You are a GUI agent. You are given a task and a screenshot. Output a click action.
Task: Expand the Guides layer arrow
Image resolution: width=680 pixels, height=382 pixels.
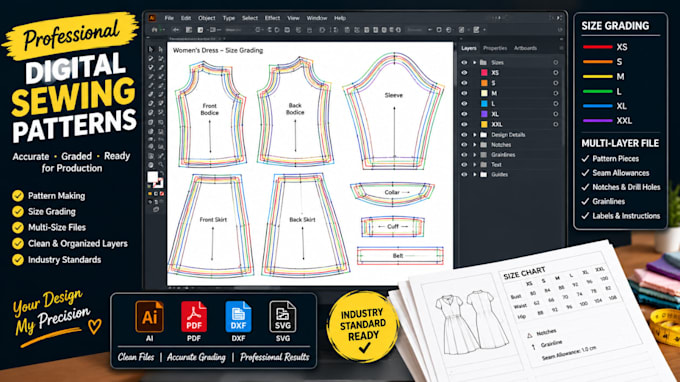click(x=474, y=174)
